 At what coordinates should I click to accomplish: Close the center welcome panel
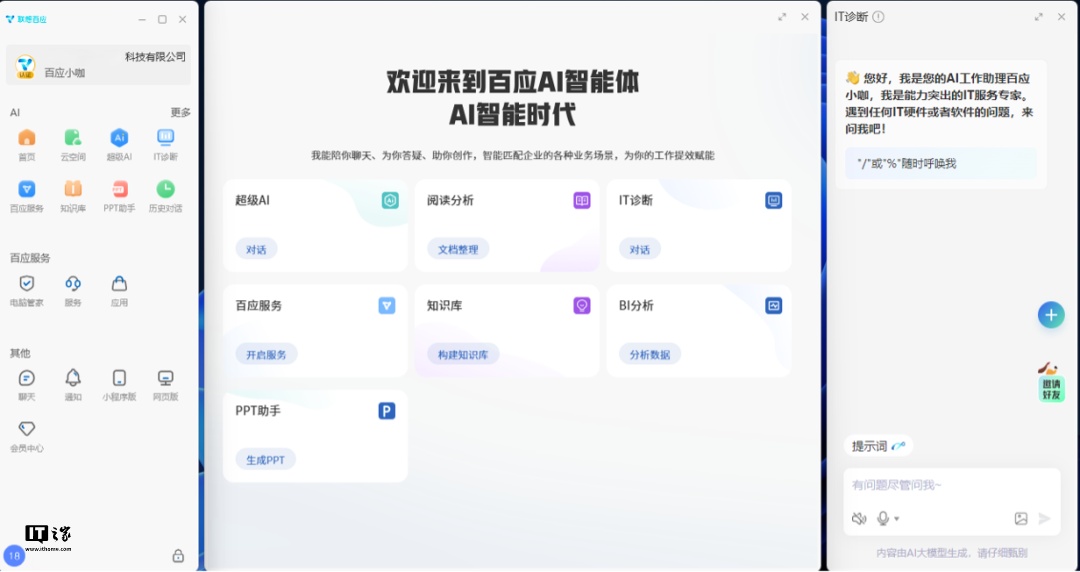click(804, 17)
